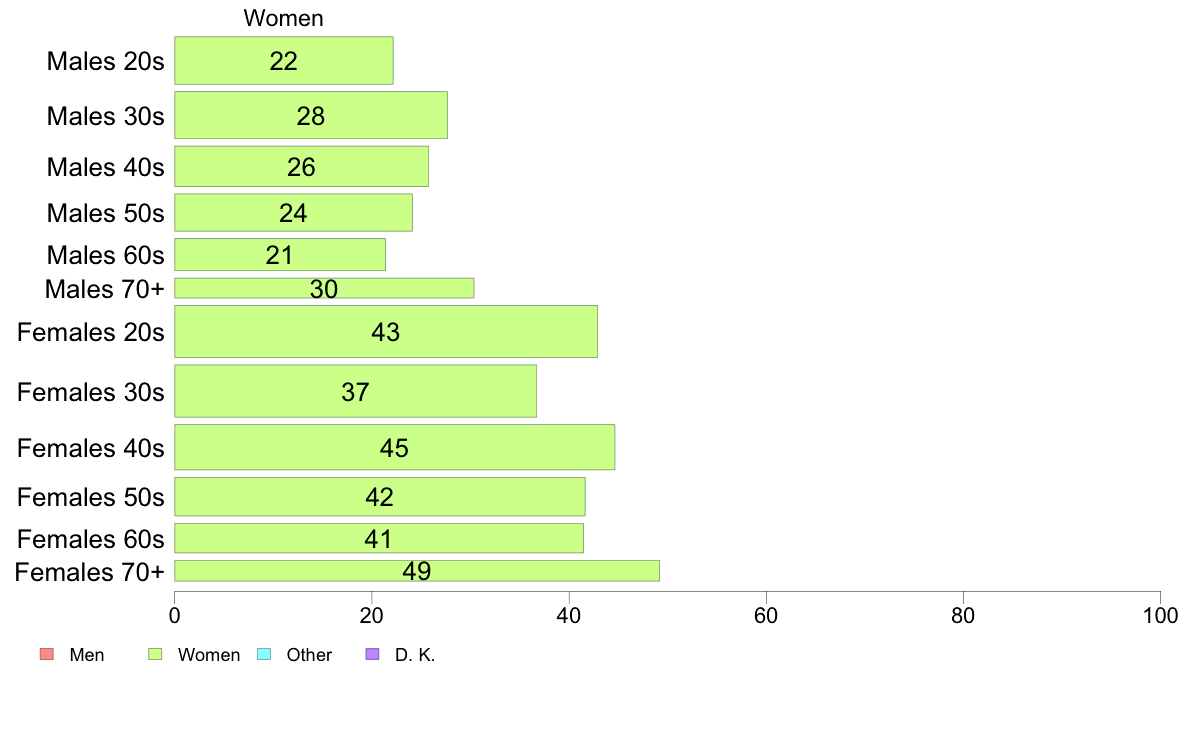Screen dimensions: 1188x736
Task: Select the thin Males 70+ bar
Action: pyautogui.click(x=324, y=288)
